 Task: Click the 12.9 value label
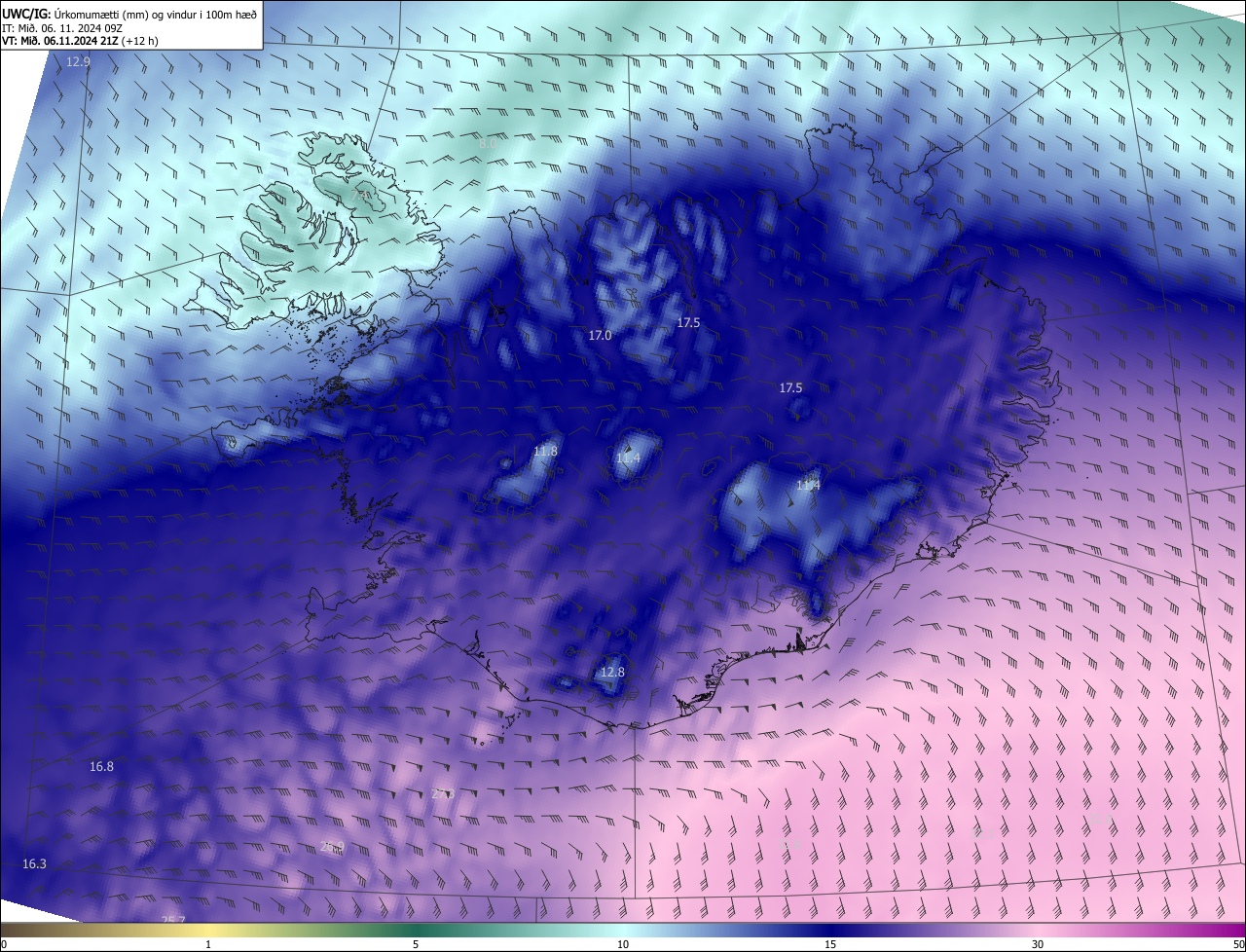(x=78, y=61)
